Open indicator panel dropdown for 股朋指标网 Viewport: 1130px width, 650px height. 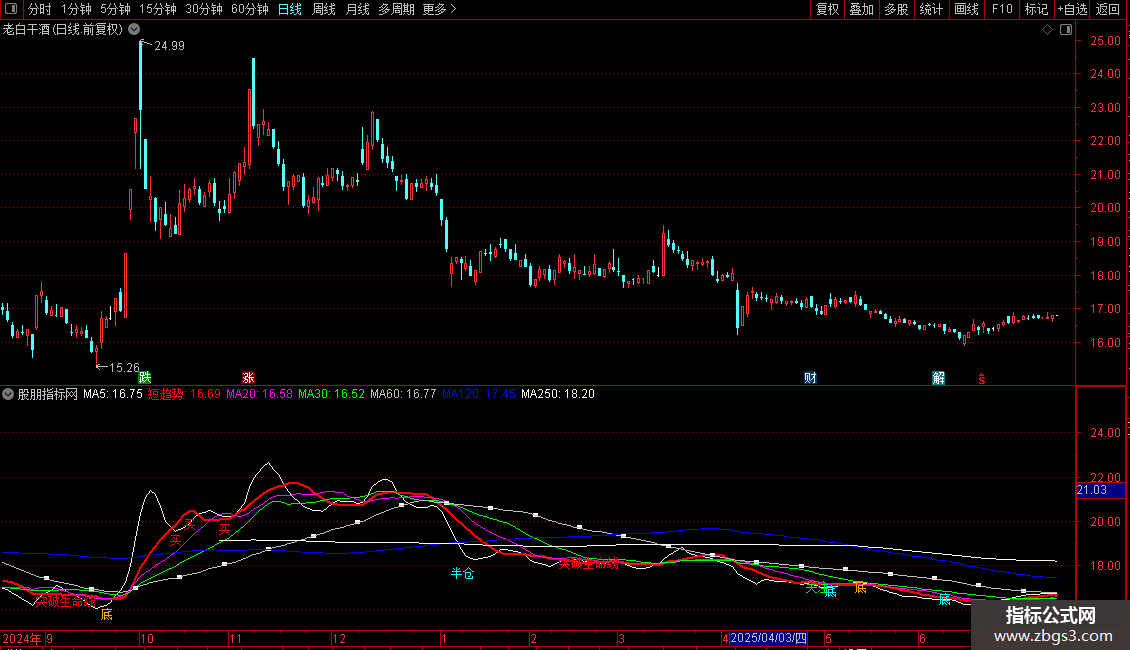coord(8,394)
